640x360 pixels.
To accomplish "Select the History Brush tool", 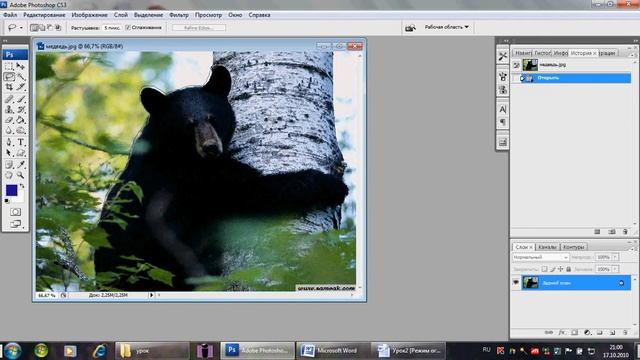I will click(x=20, y=109).
